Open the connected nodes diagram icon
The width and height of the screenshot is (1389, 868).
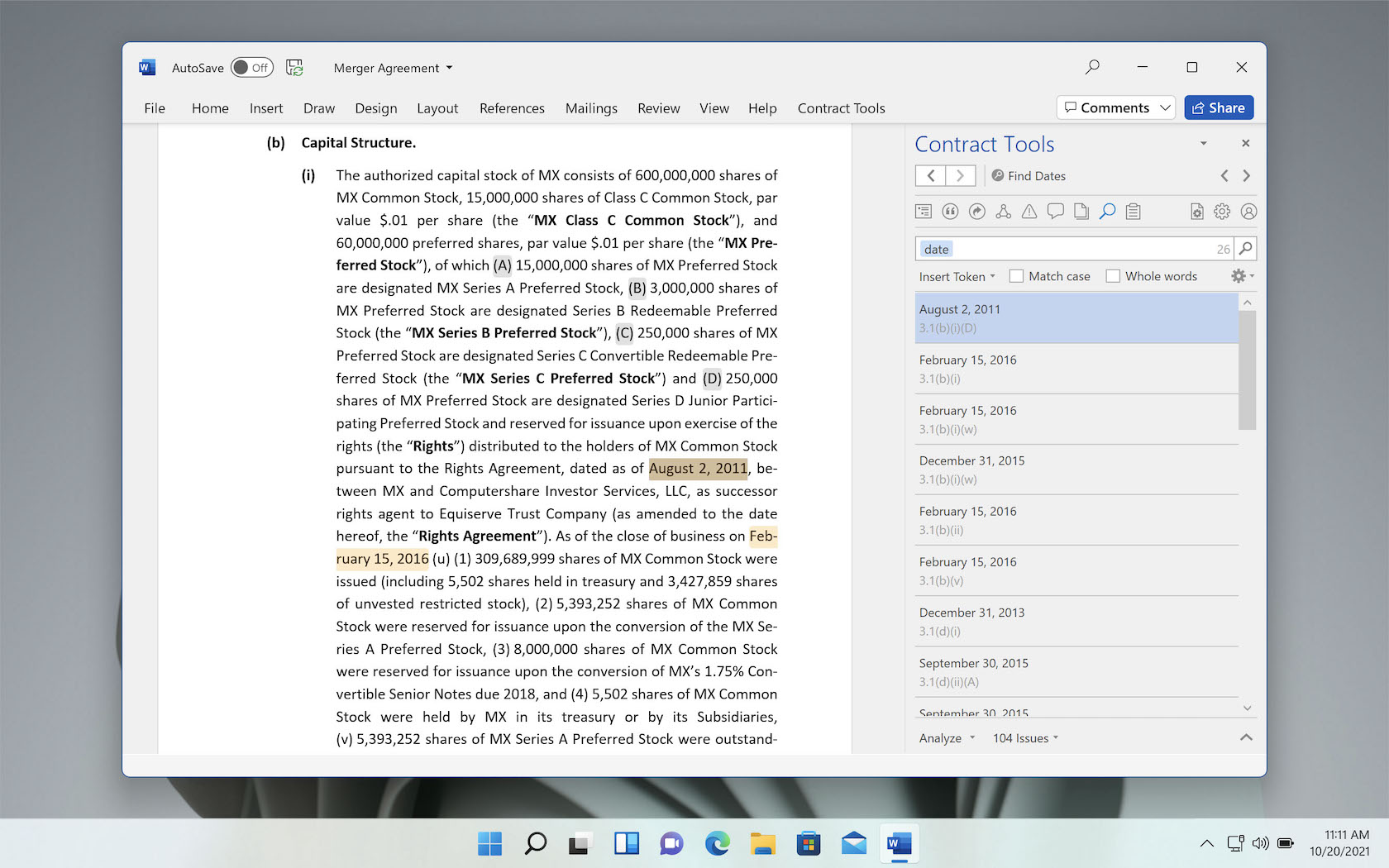point(1003,212)
